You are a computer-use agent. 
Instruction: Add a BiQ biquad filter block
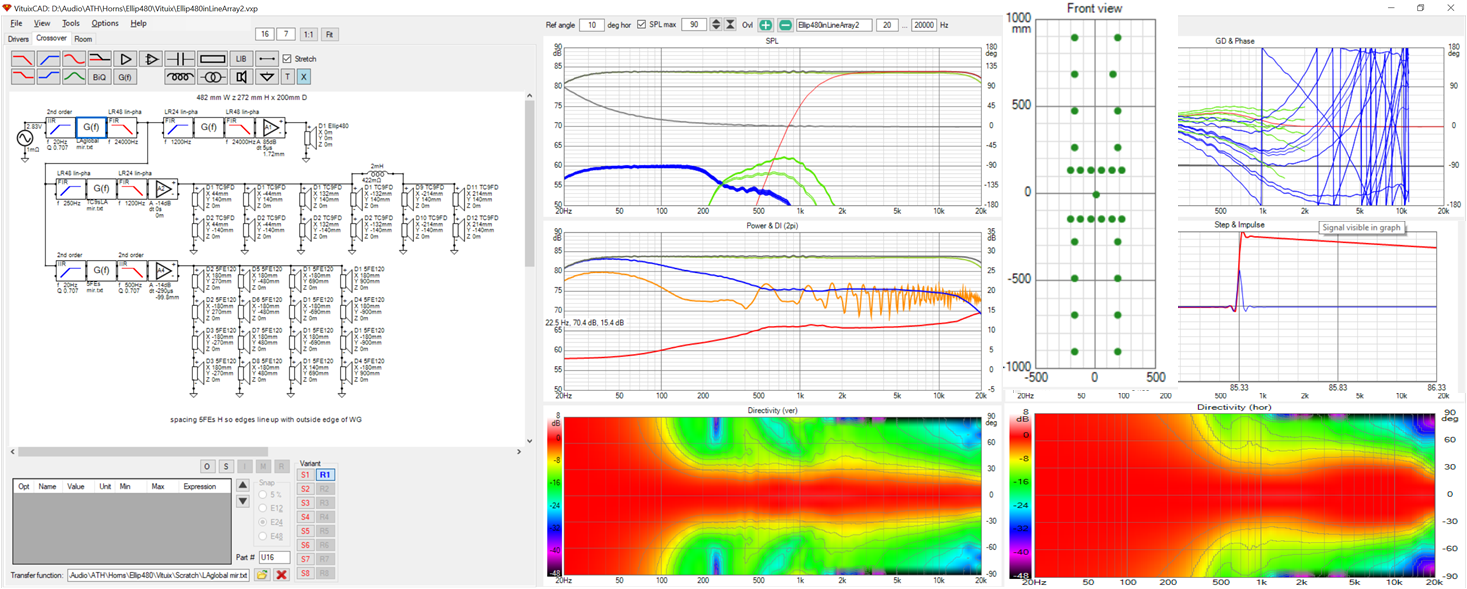click(x=100, y=76)
